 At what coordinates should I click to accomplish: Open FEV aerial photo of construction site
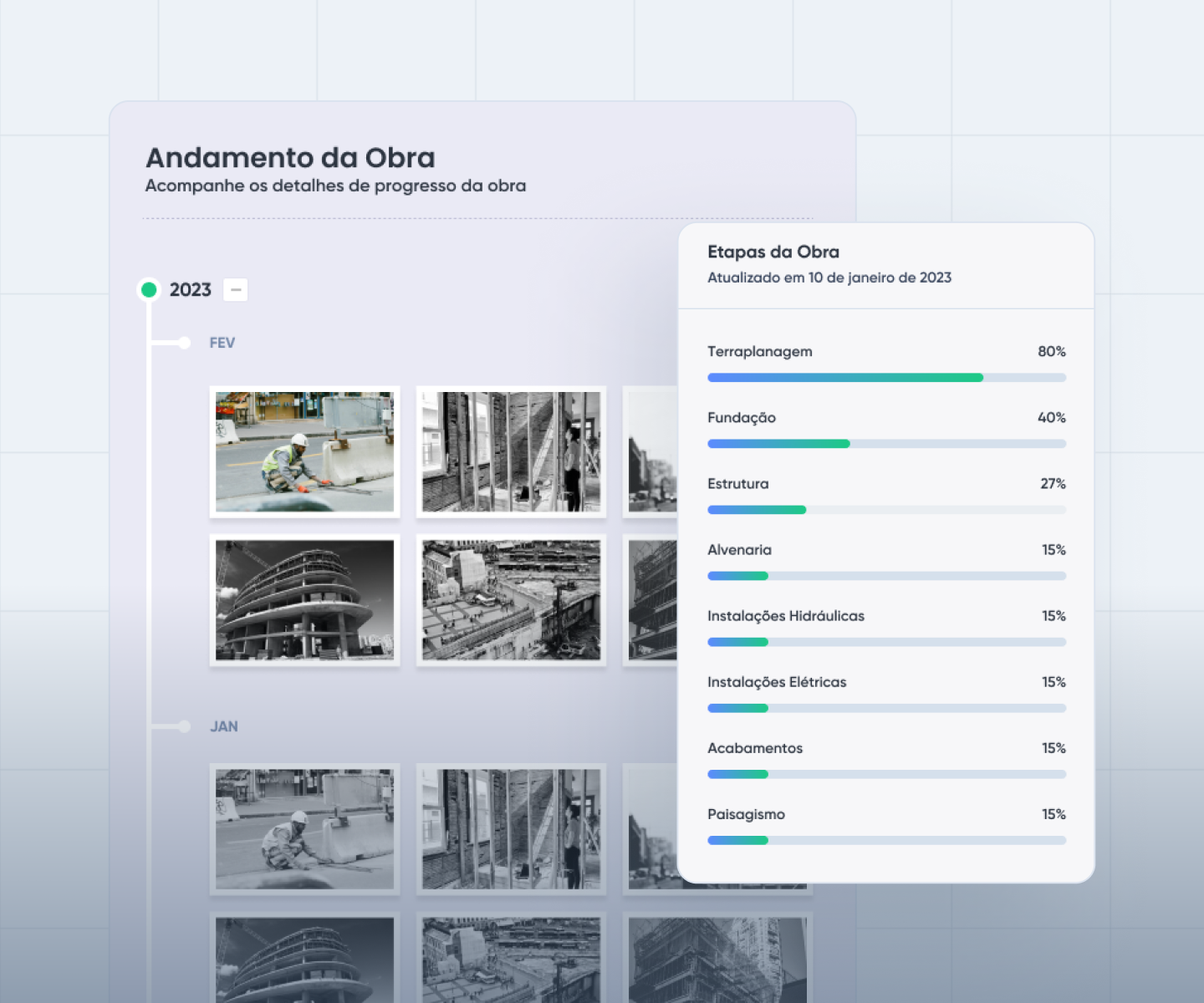[511, 600]
